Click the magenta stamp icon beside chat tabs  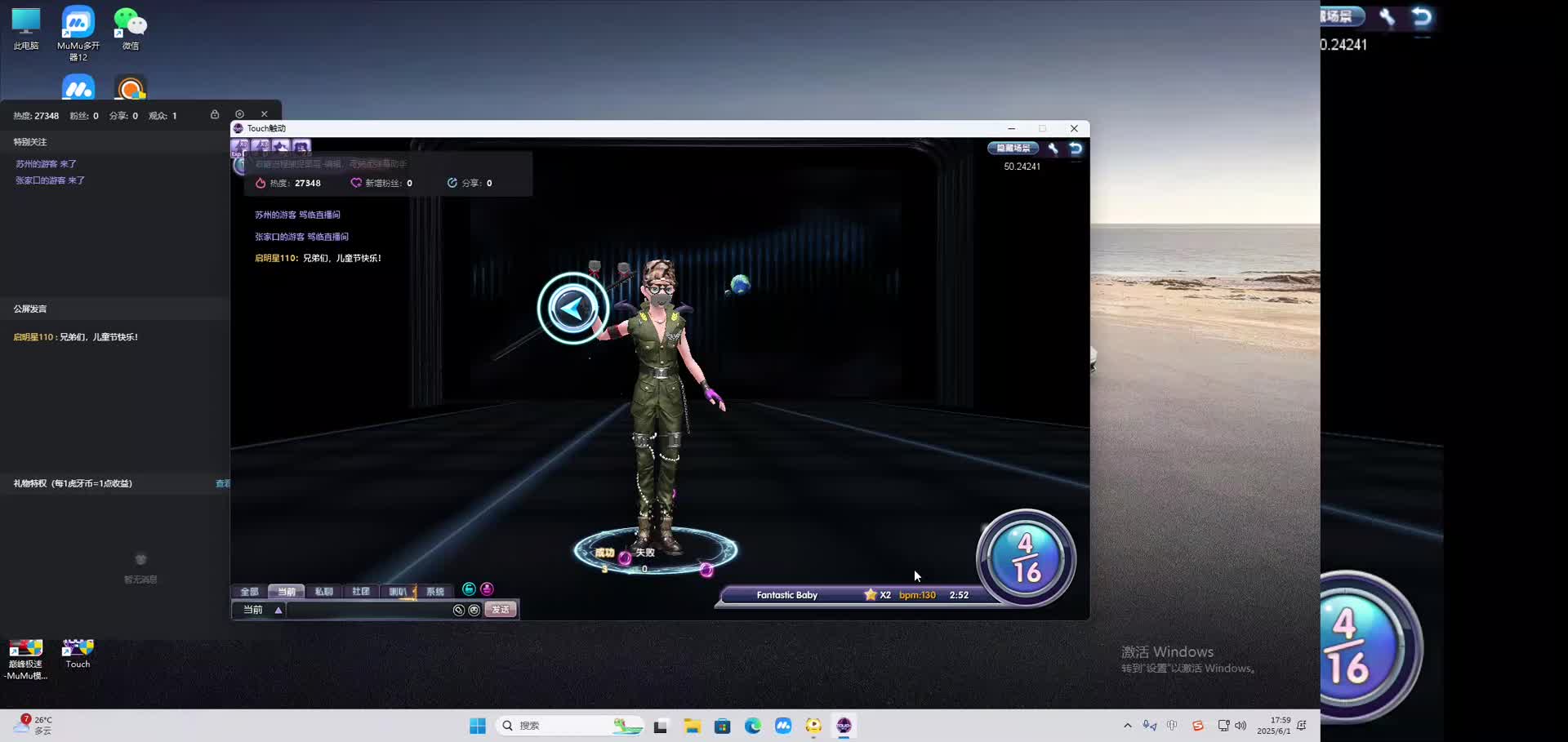[487, 589]
